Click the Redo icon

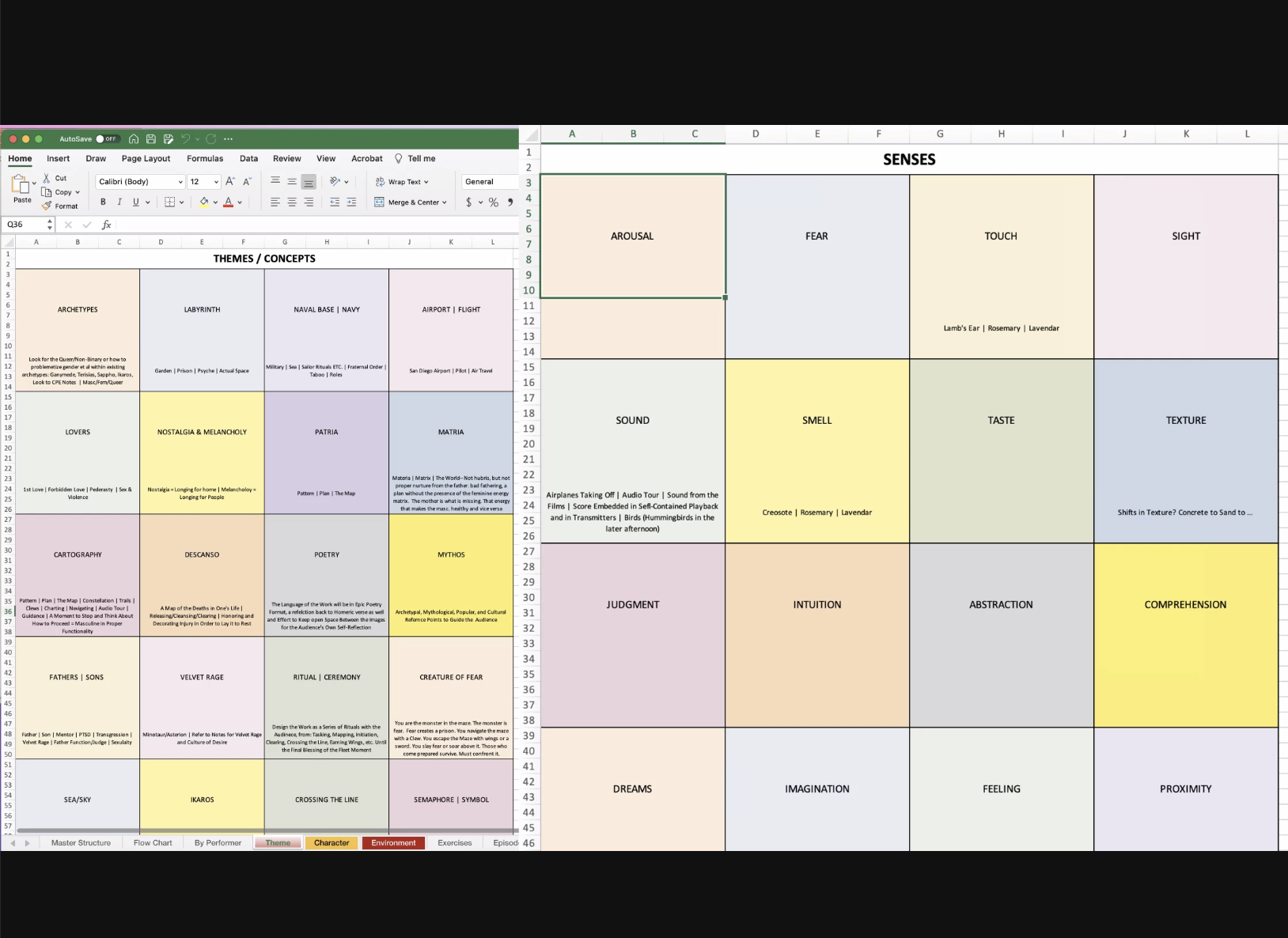211,139
